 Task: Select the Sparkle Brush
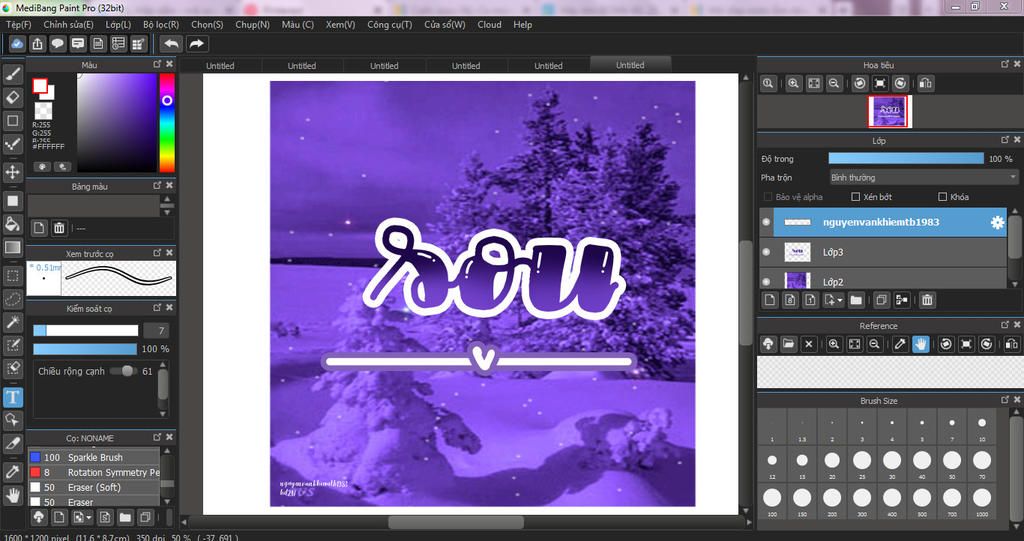pos(93,457)
